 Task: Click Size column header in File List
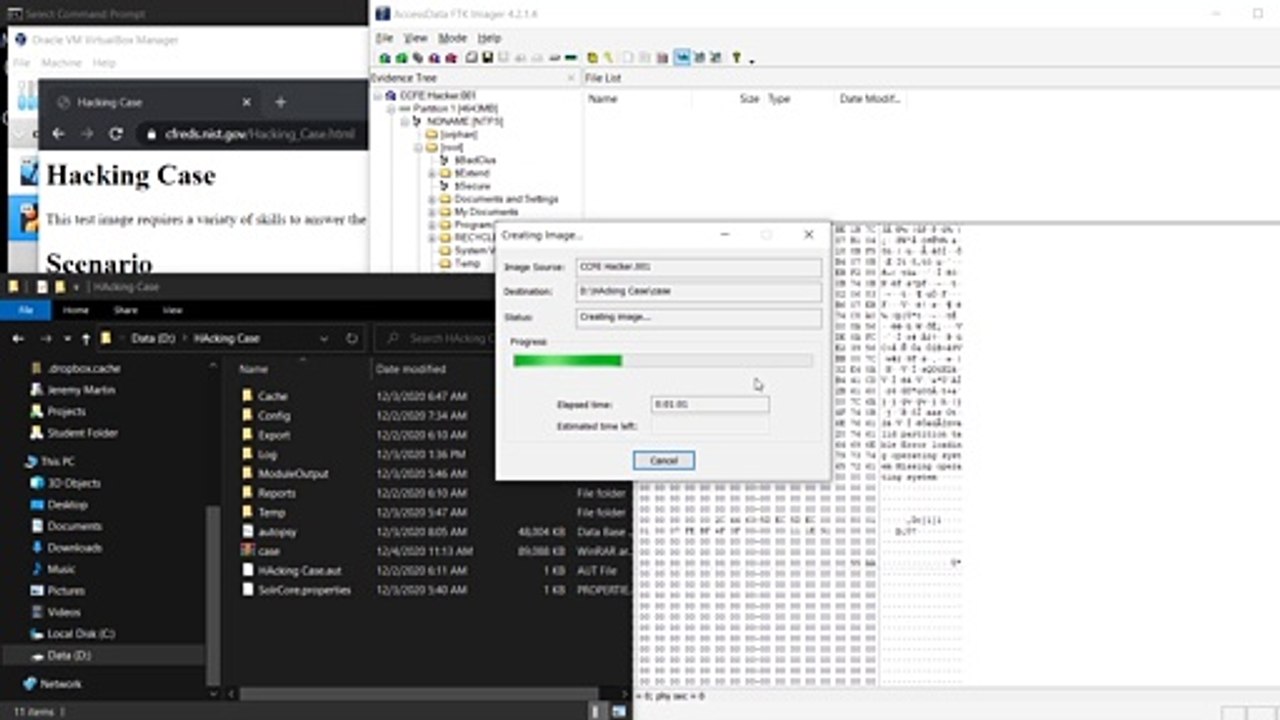point(749,99)
